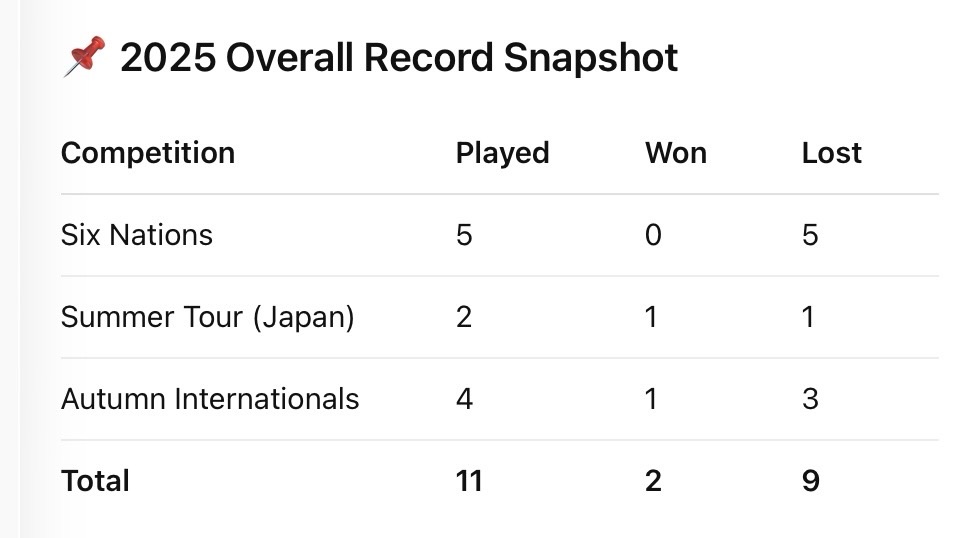Select Six Nations Won value of 0

point(653,235)
